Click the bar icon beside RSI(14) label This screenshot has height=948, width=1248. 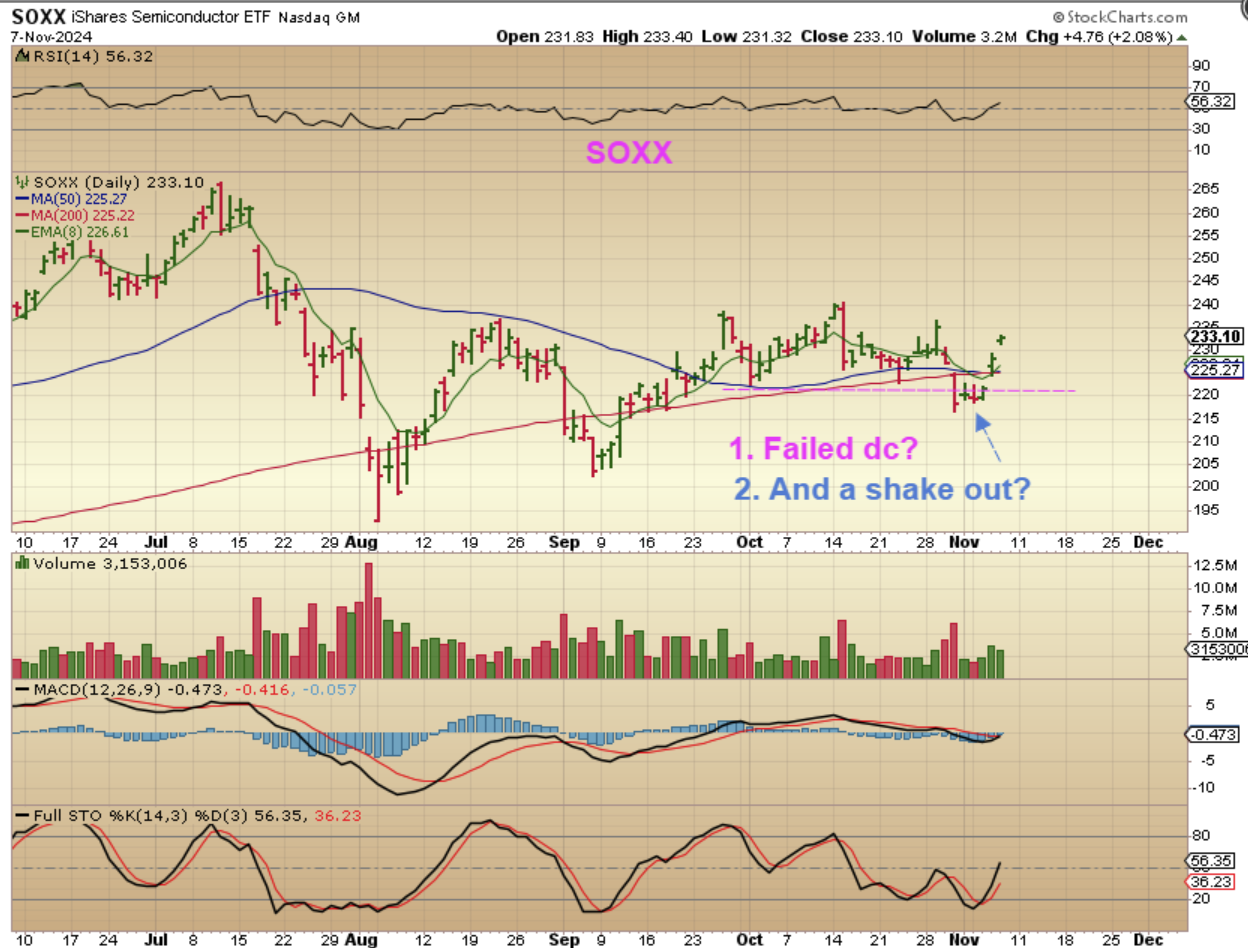click(21, 57)
